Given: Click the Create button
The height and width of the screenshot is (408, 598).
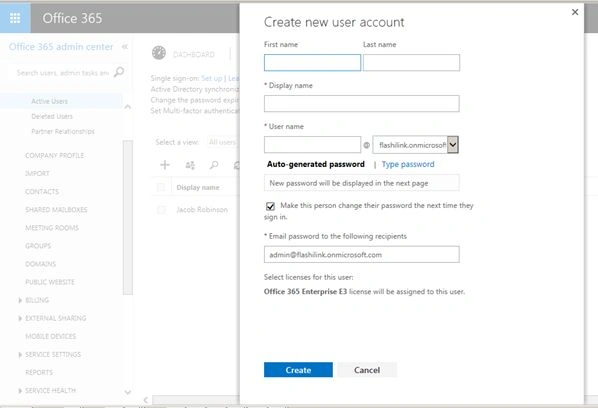Looking at the screenshot, I should tap(298, 370).
